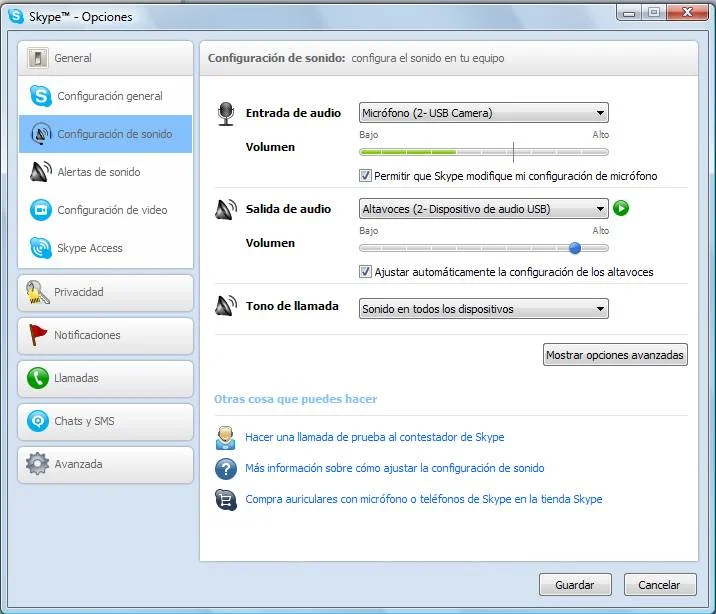Expand the Privacidad section

(105, 292)
